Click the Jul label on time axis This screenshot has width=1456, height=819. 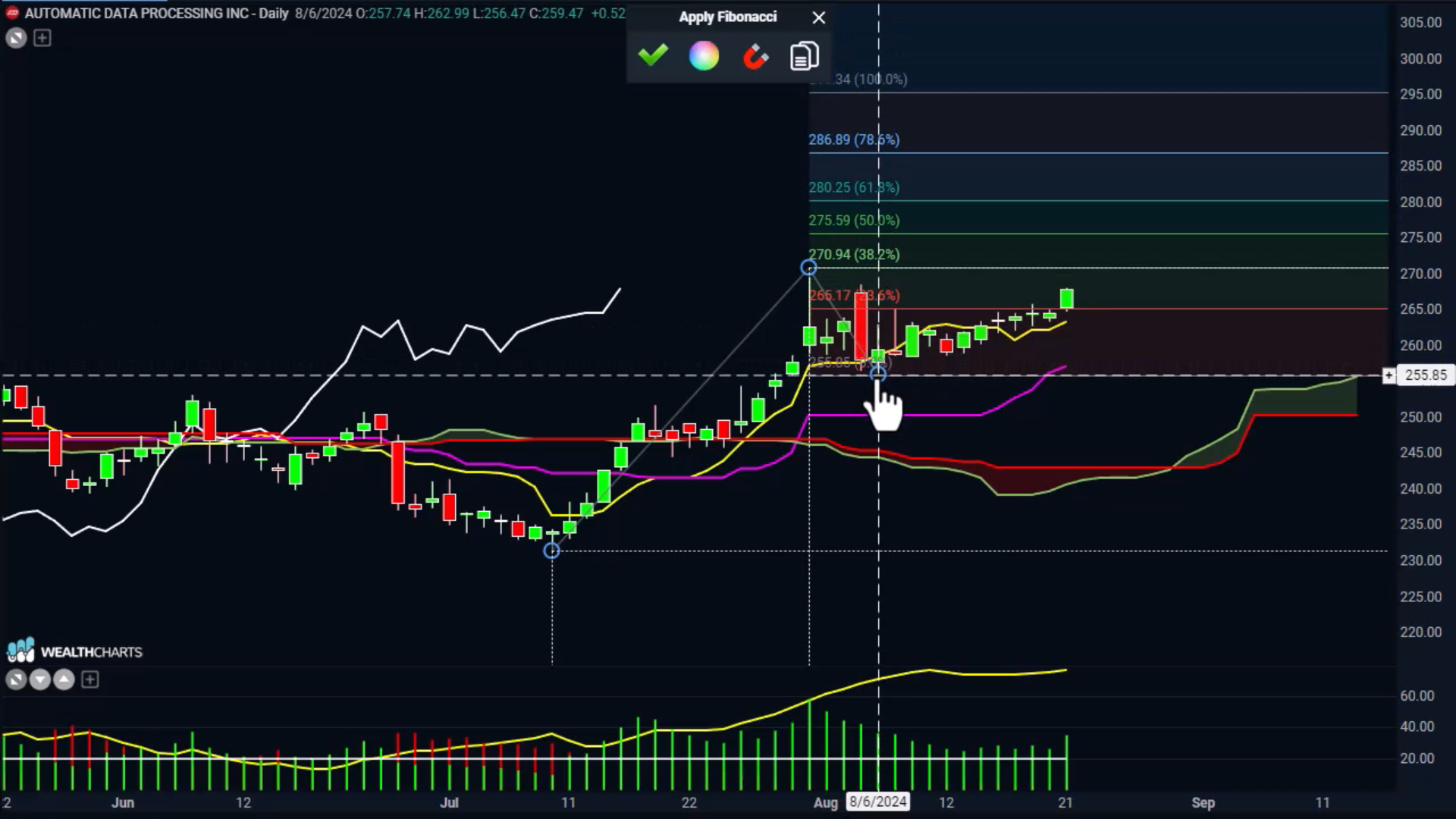[x=449, y=802]
